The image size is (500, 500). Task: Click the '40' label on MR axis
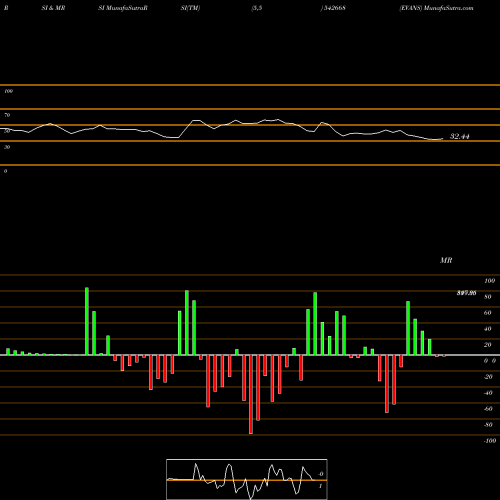point(488,329)
